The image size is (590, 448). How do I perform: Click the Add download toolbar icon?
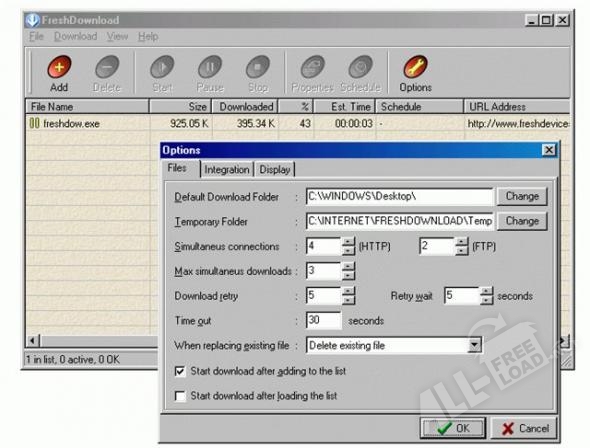tap(59, 67)
